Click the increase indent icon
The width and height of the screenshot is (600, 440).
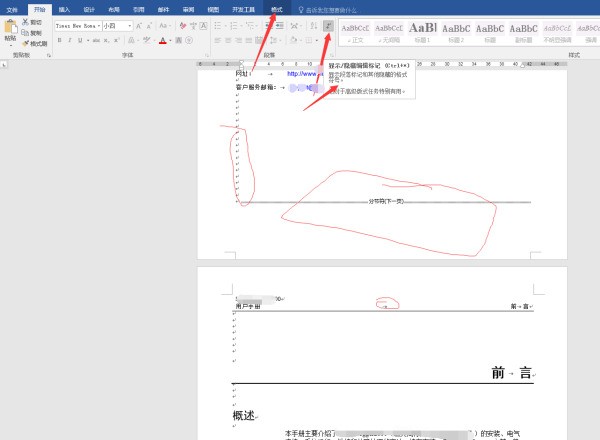(280, 26)
